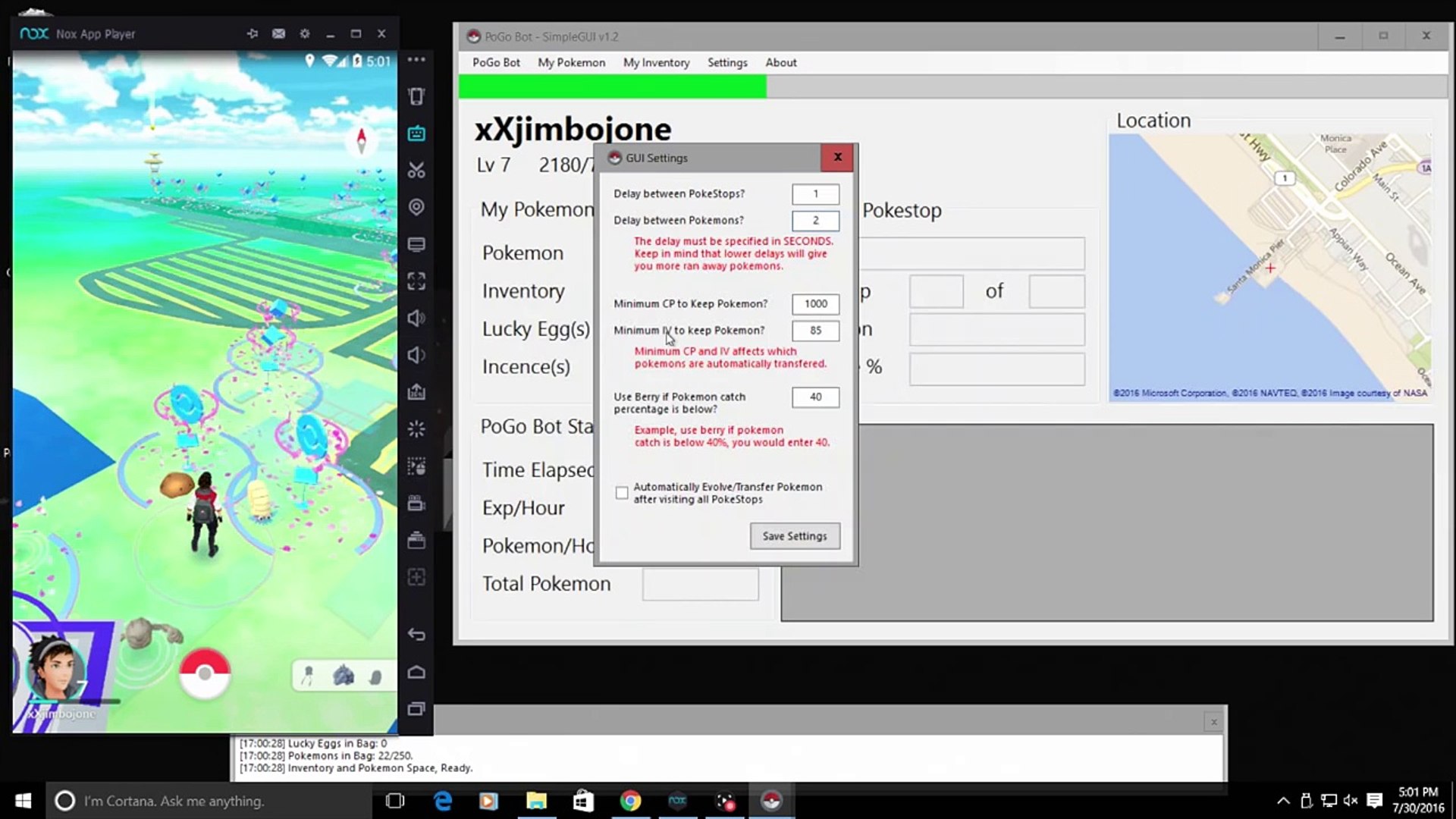The image size is (1456, 819).
Task: Click the Save Settings button
Action: 795,536
